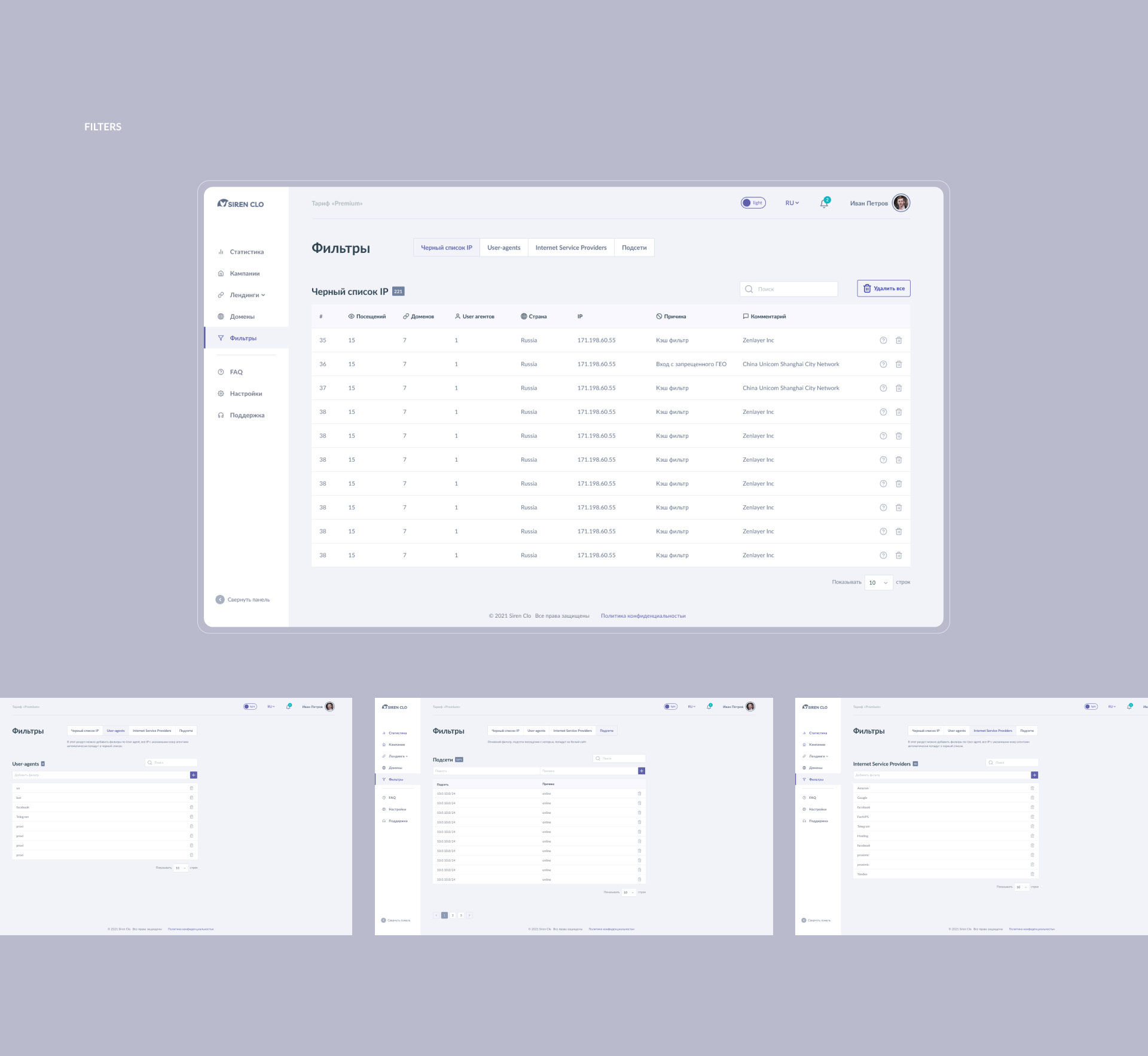
Task: Expand the Лендинги sidebar submenu
Action: click(247, 295)
